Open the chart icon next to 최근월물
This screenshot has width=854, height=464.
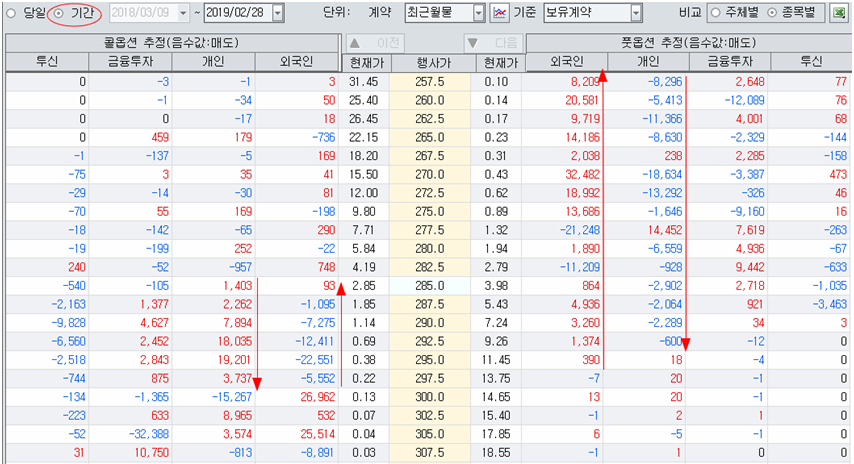coord(499,13)
